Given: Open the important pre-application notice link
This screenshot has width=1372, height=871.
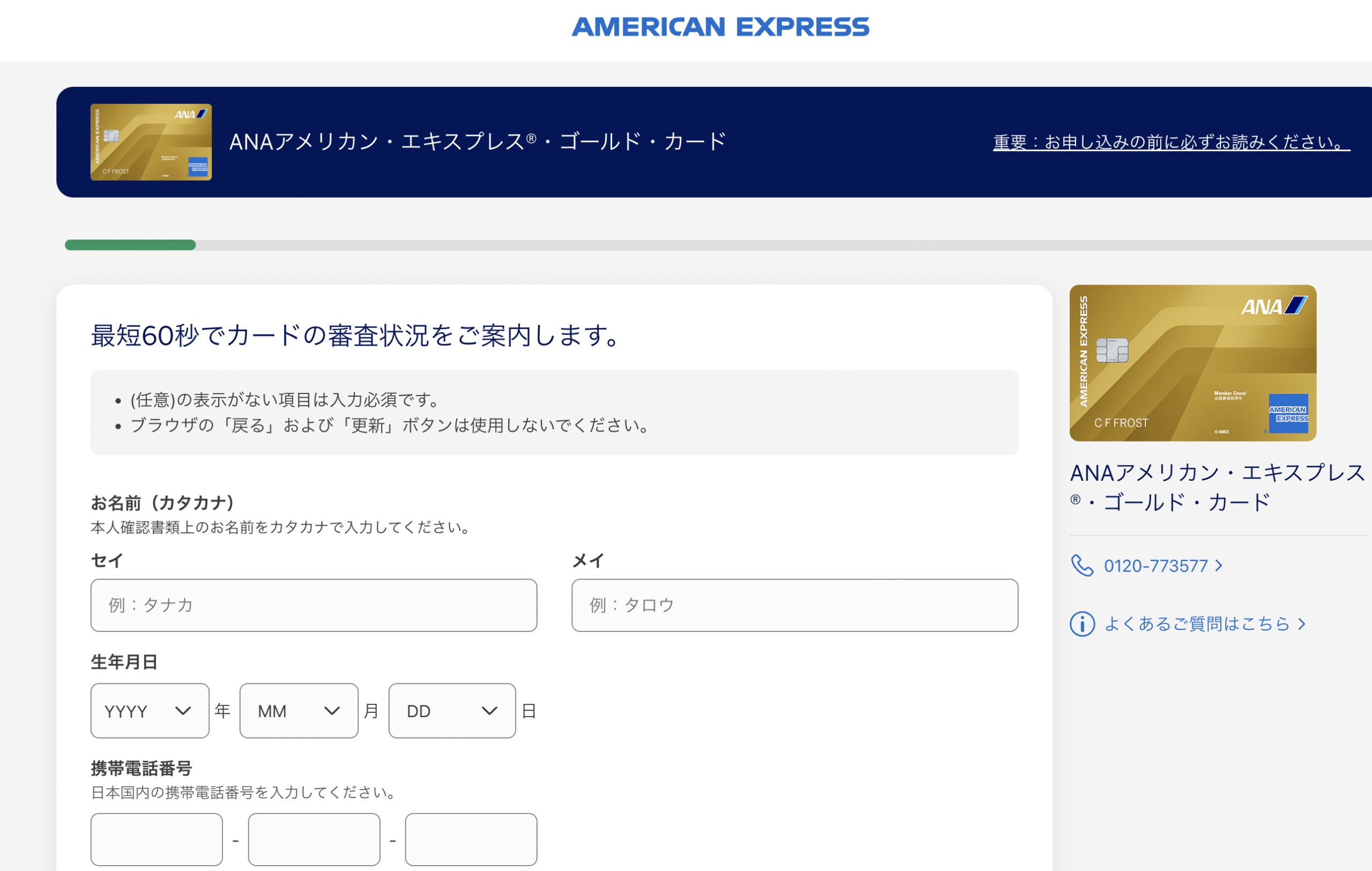Looking at the screenshot, I should click(1172, 142).
